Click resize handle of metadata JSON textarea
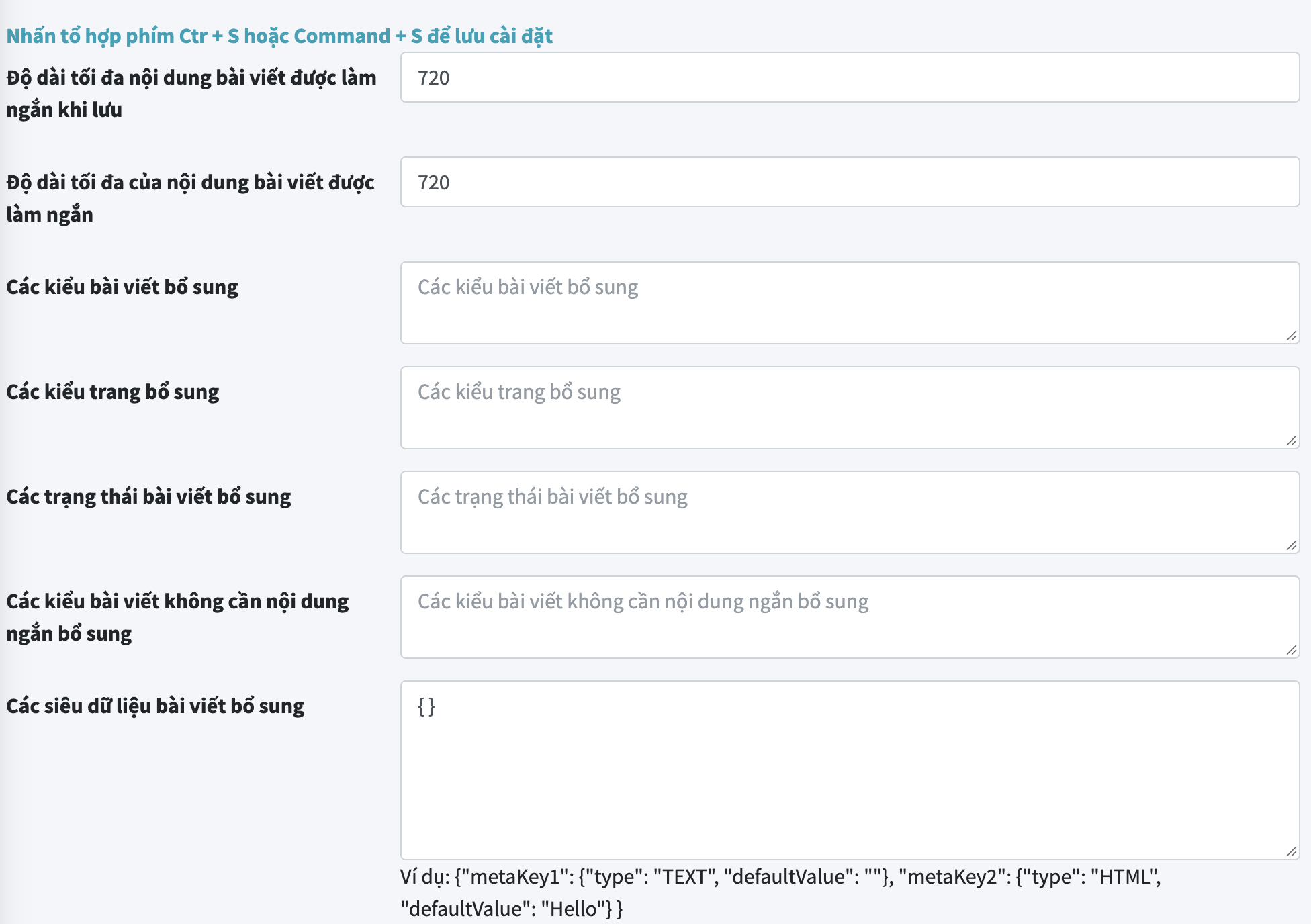 [1291, 851]
